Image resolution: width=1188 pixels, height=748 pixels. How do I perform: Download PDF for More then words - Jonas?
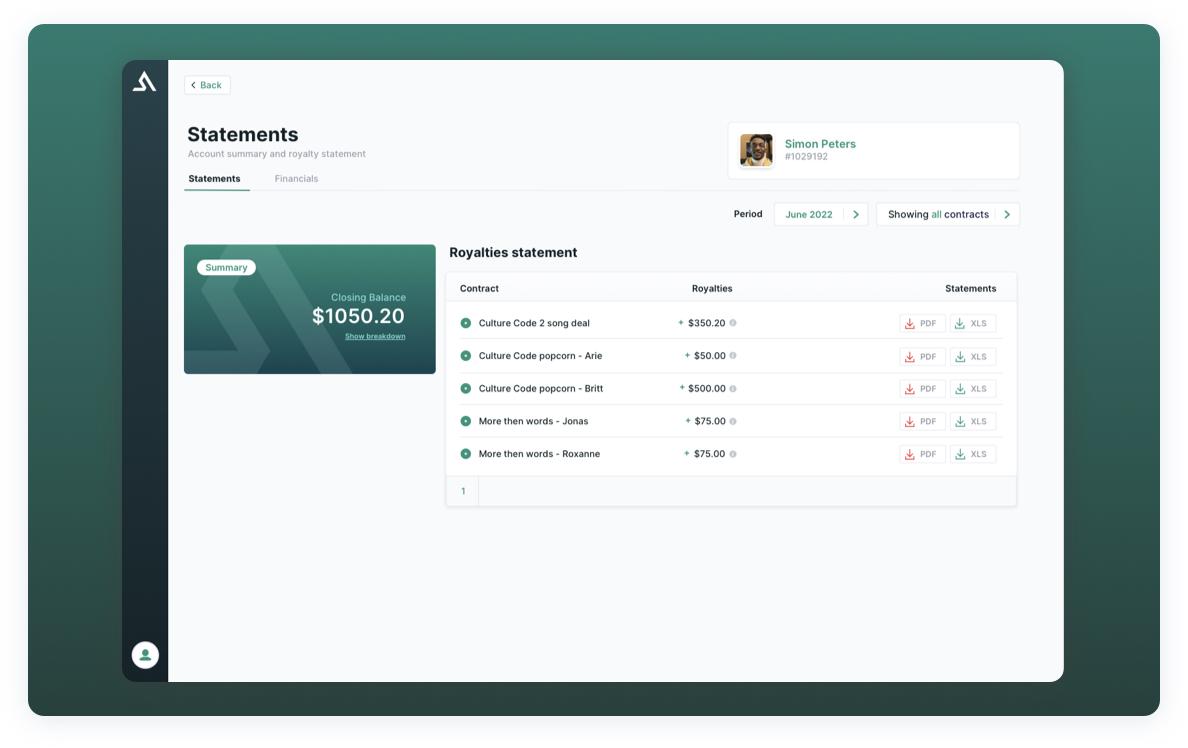[921, 422]
